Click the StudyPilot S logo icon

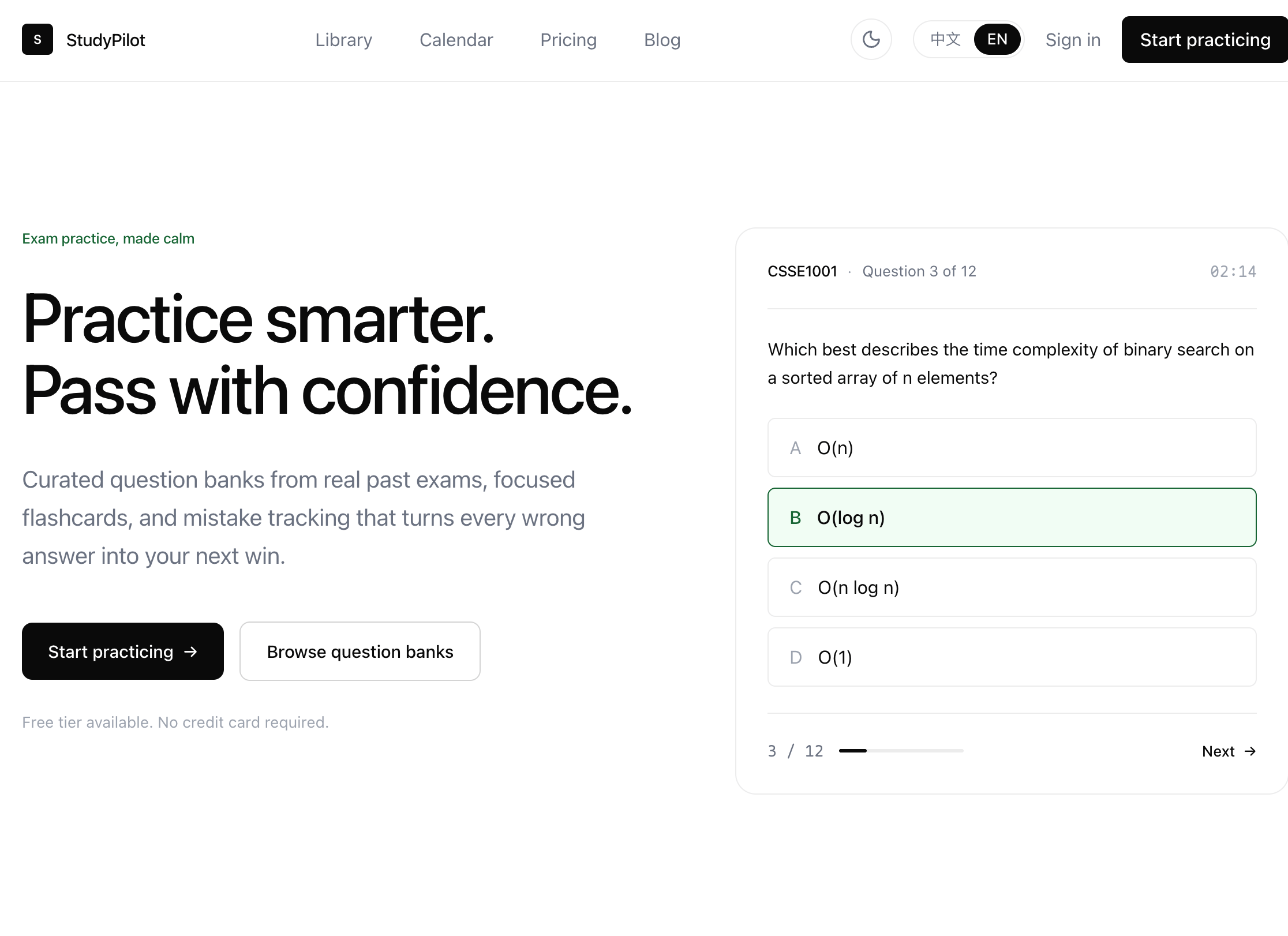(38, 39)
